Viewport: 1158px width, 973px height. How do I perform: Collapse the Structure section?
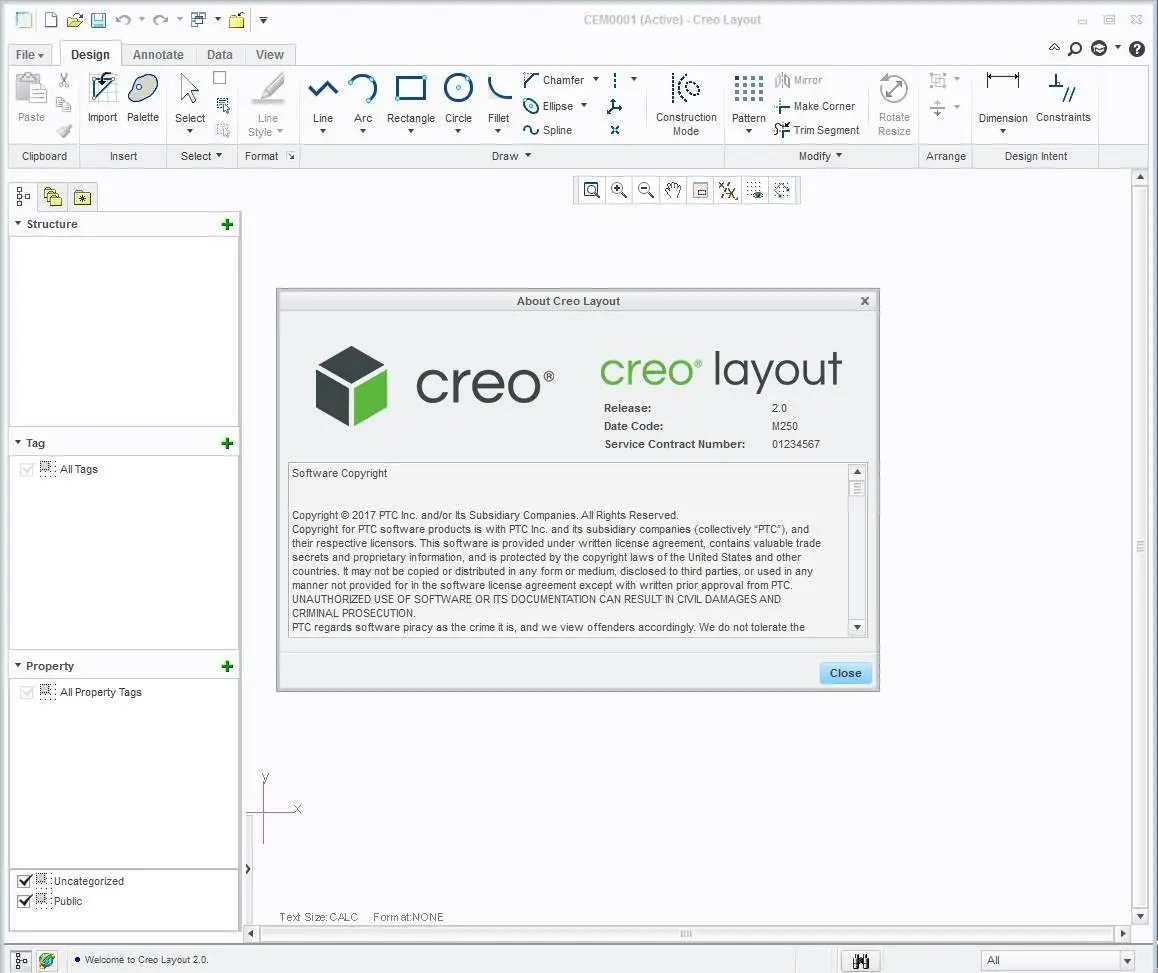coord(18,223)
